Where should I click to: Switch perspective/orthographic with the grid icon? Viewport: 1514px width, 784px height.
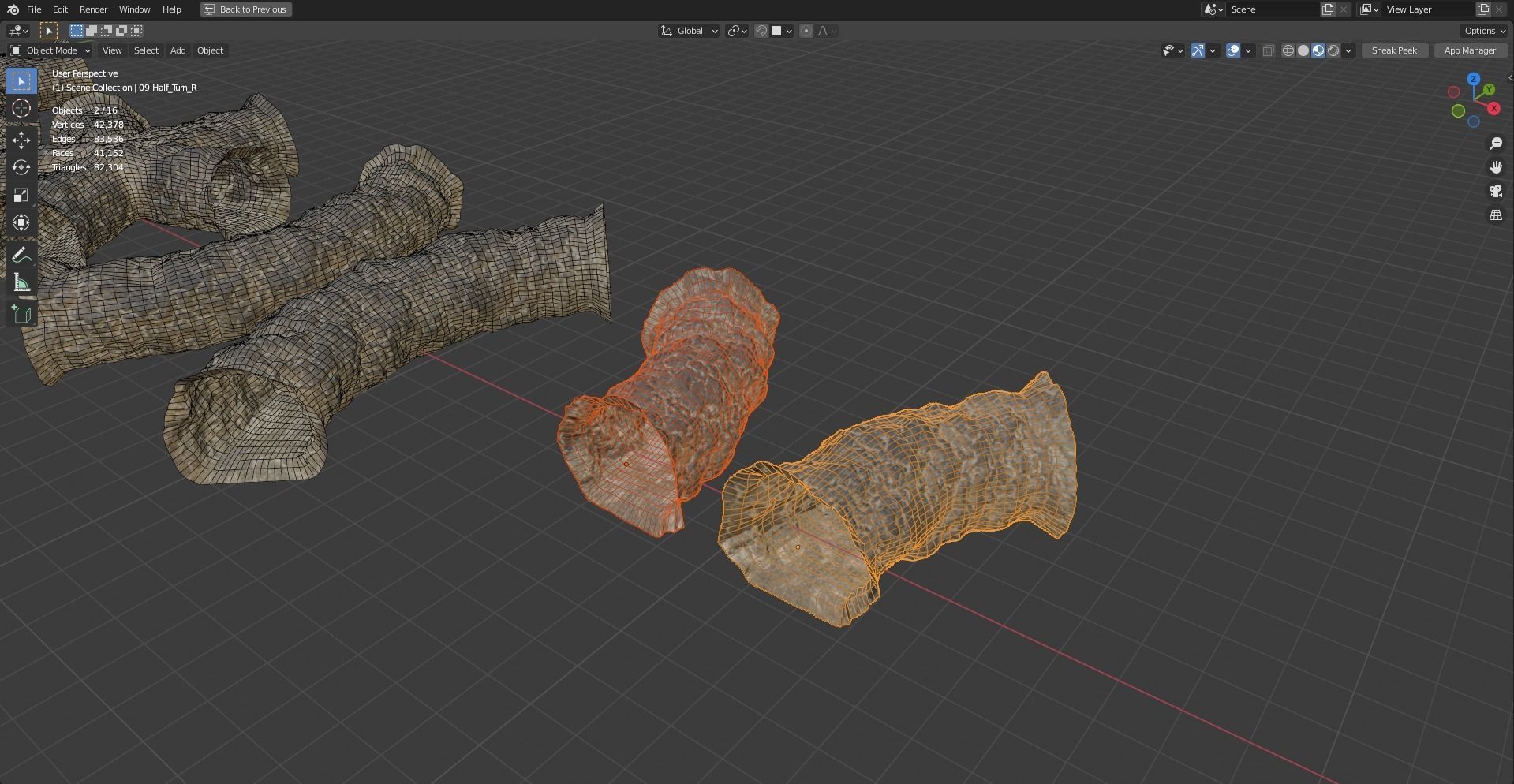(1496, 215)
